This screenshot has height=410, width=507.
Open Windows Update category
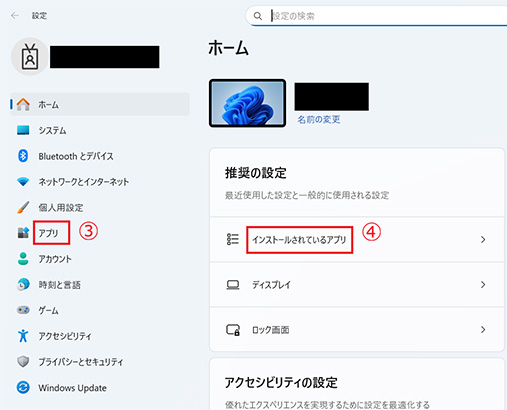tap(100, 387)
